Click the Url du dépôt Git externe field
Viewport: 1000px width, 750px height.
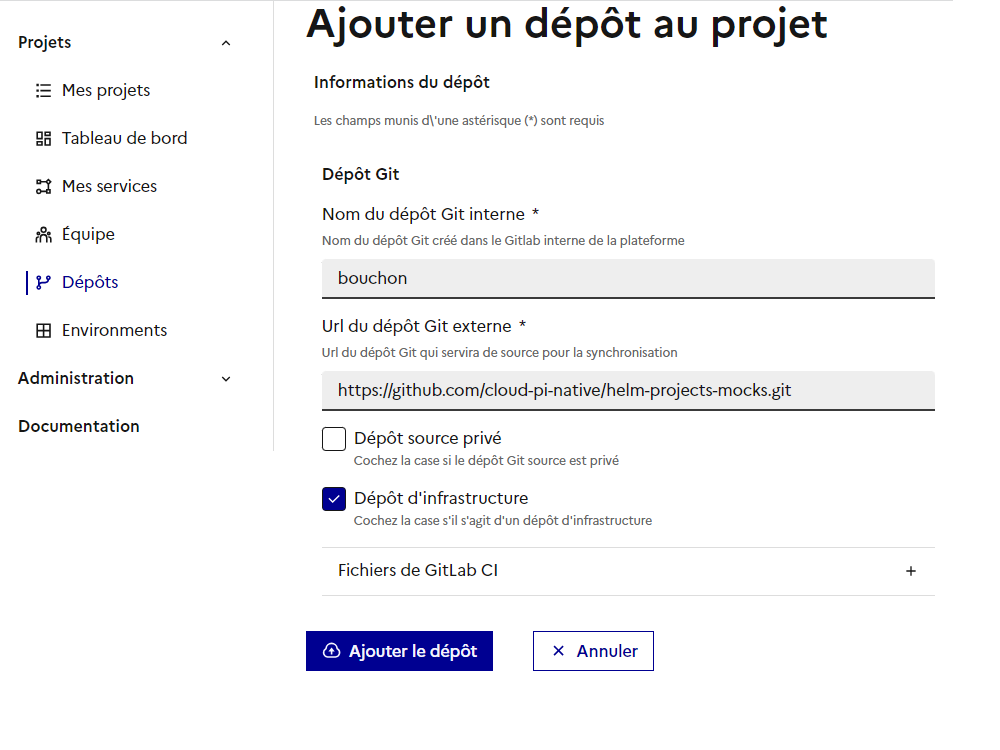(x=627, y=390)
